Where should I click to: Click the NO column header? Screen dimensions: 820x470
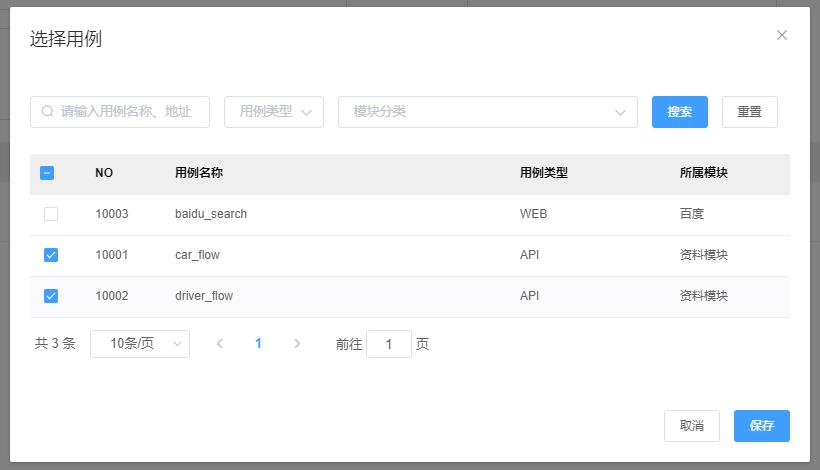point(104,173)
